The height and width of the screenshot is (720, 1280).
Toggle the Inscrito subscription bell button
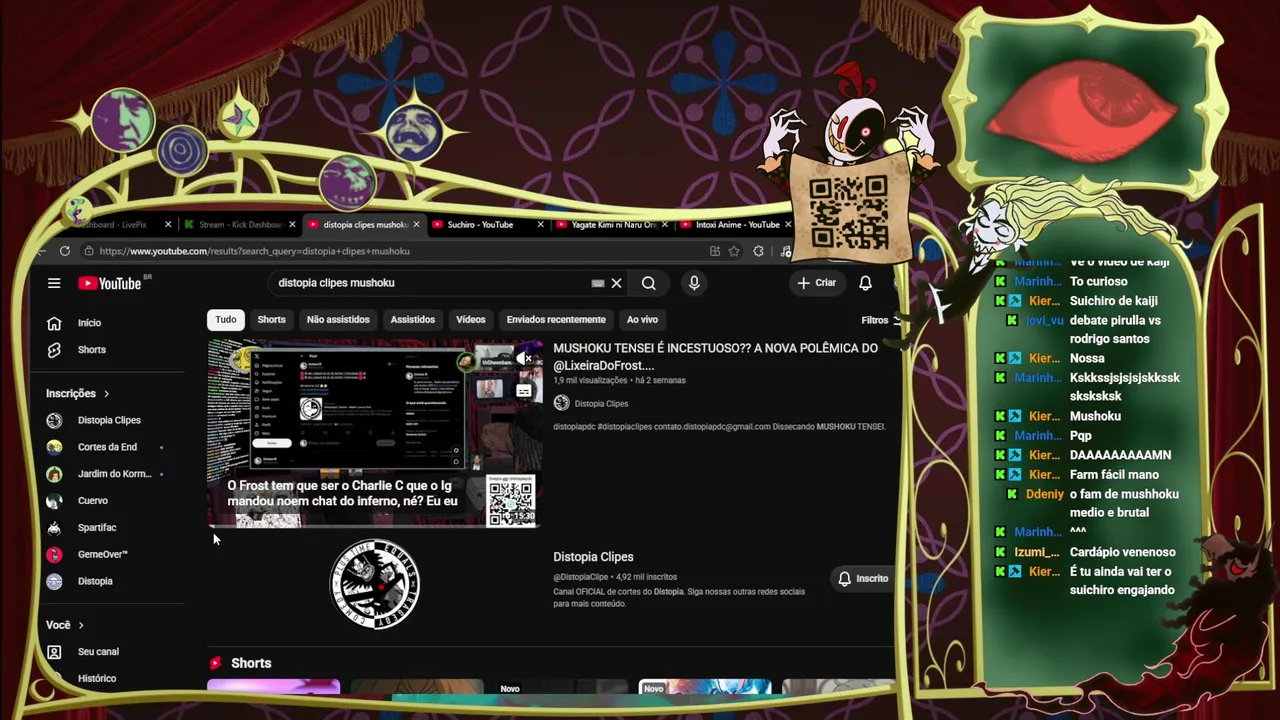tap(863, 578)
